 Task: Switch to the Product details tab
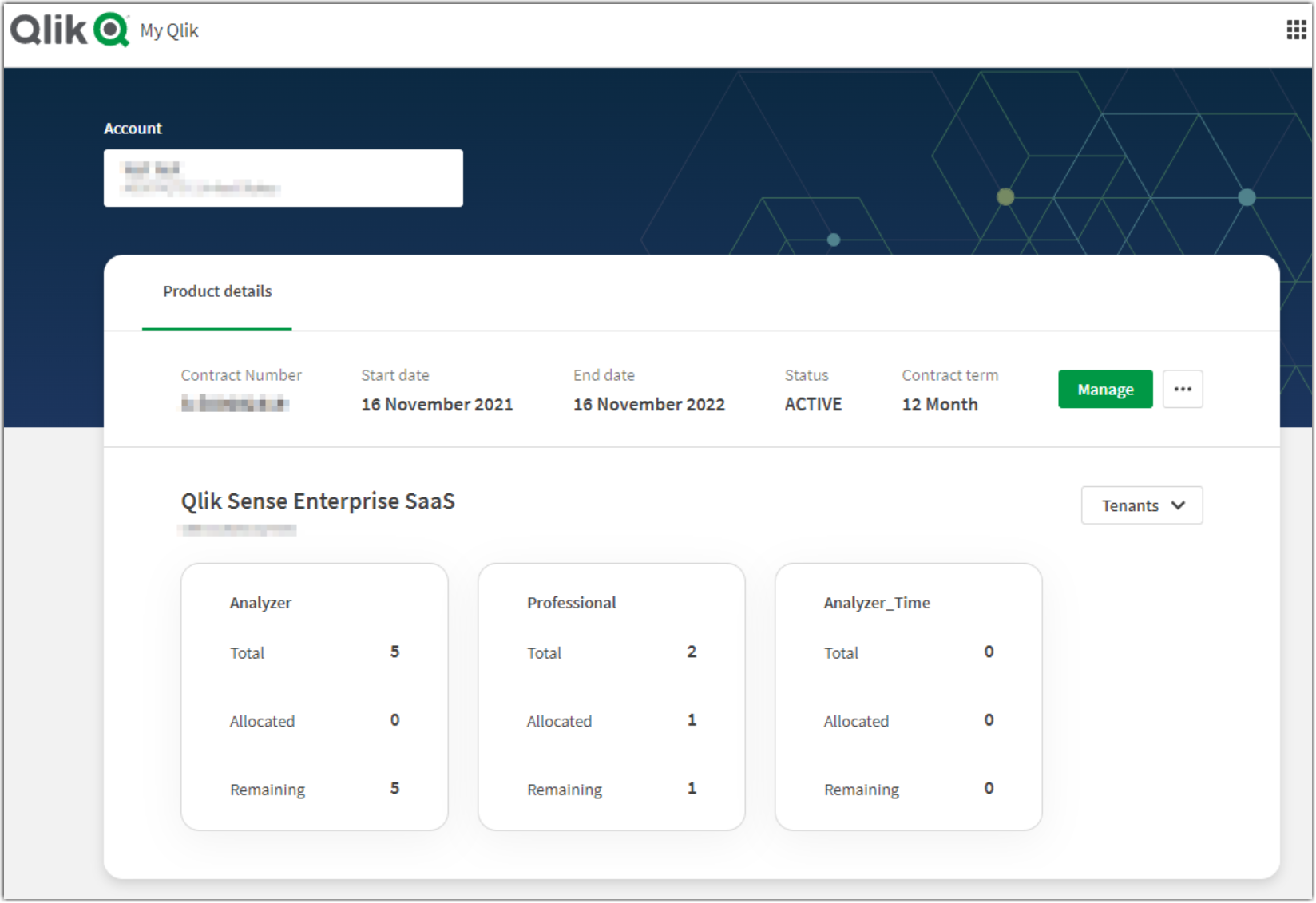(216, 291)
